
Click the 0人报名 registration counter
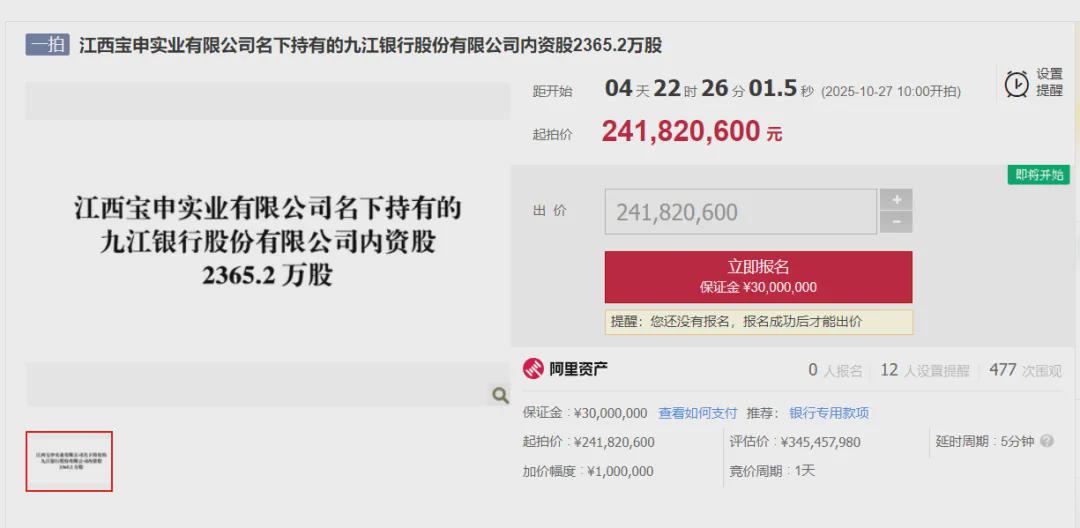835,370
